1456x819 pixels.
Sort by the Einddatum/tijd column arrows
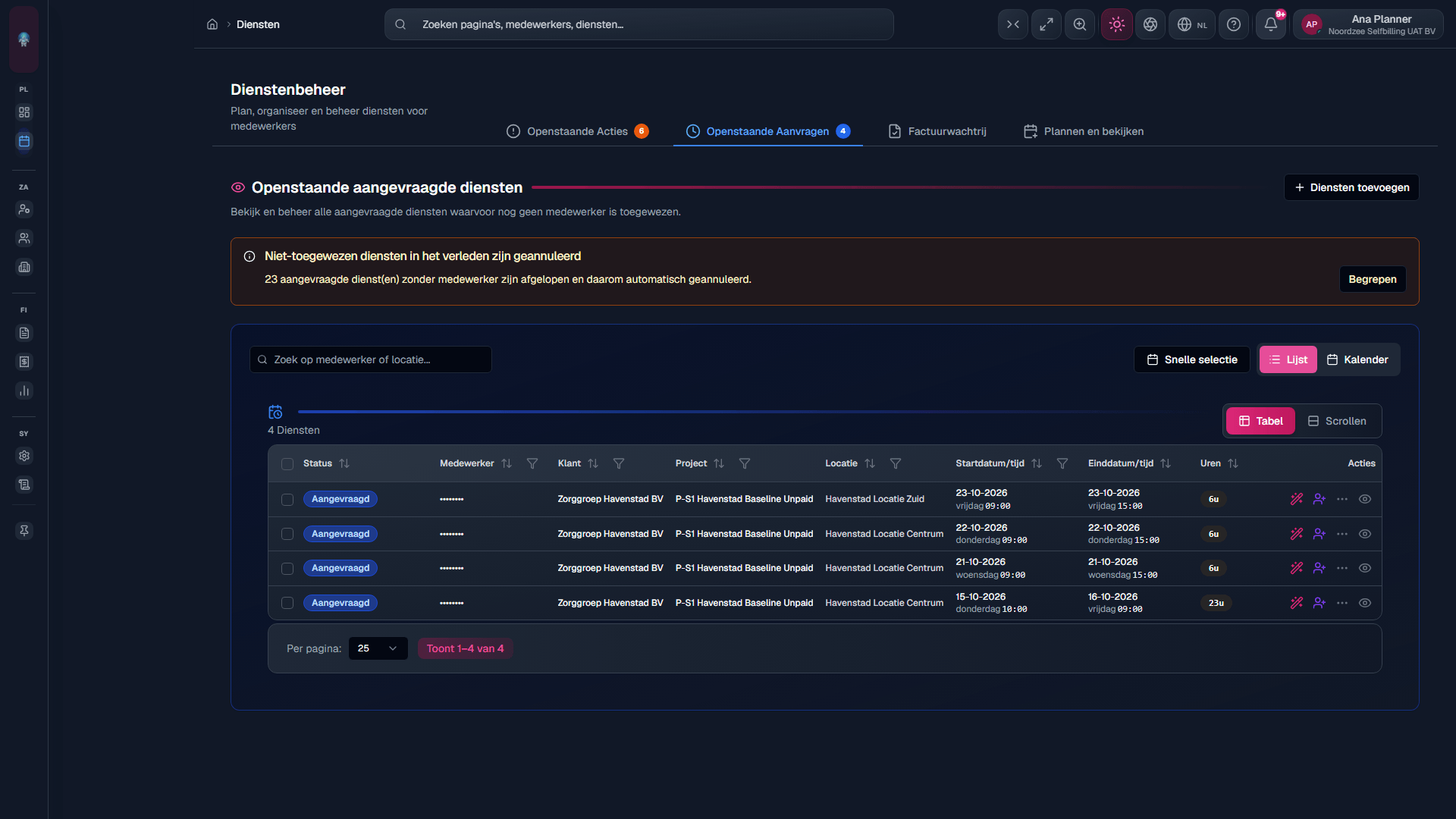pos(1166,463)
